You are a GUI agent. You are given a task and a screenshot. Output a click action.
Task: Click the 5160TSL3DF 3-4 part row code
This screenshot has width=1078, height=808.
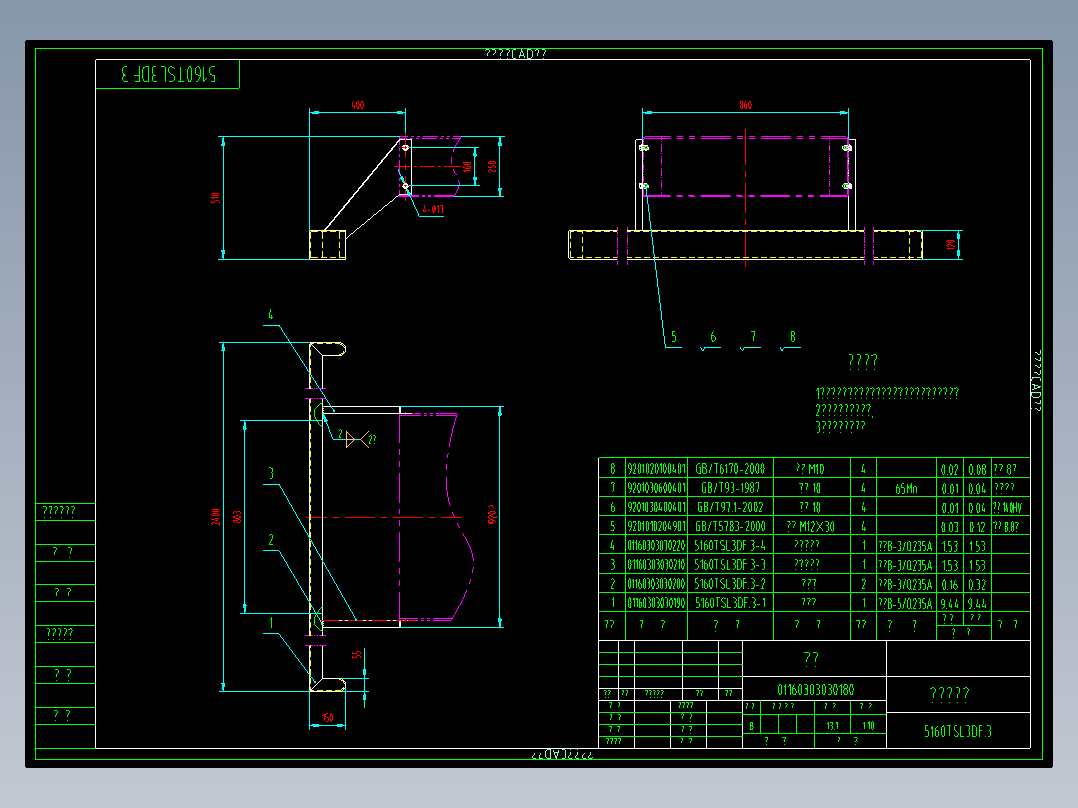[730, 546]
